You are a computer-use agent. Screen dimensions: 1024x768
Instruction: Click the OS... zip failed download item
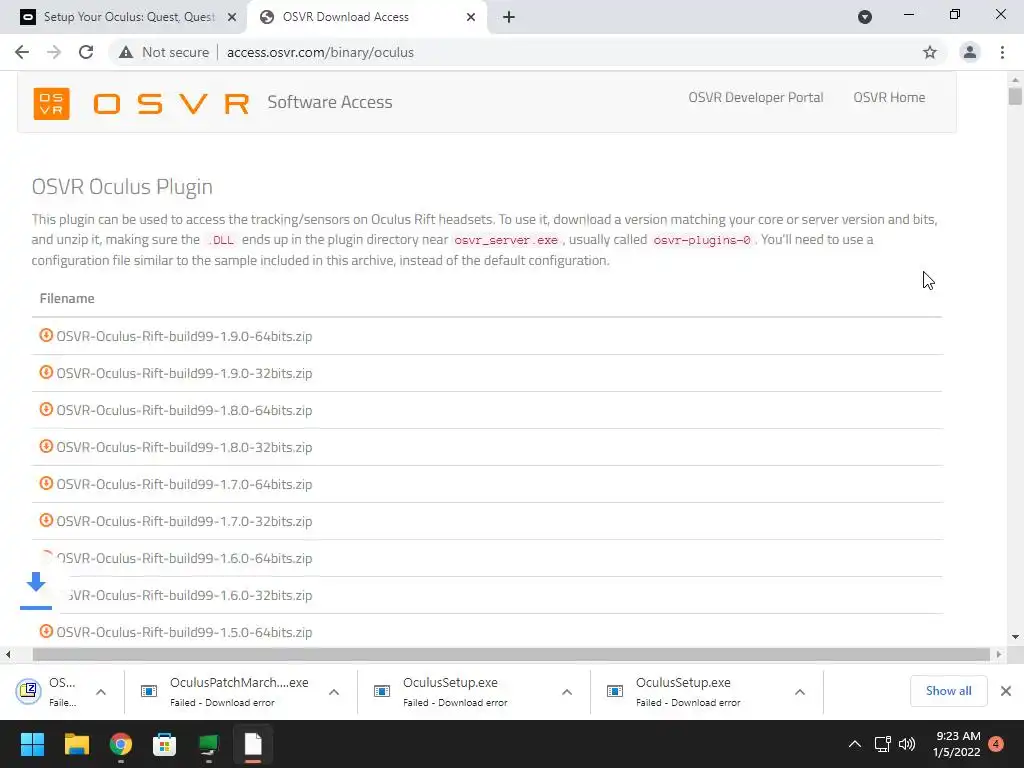47,692
